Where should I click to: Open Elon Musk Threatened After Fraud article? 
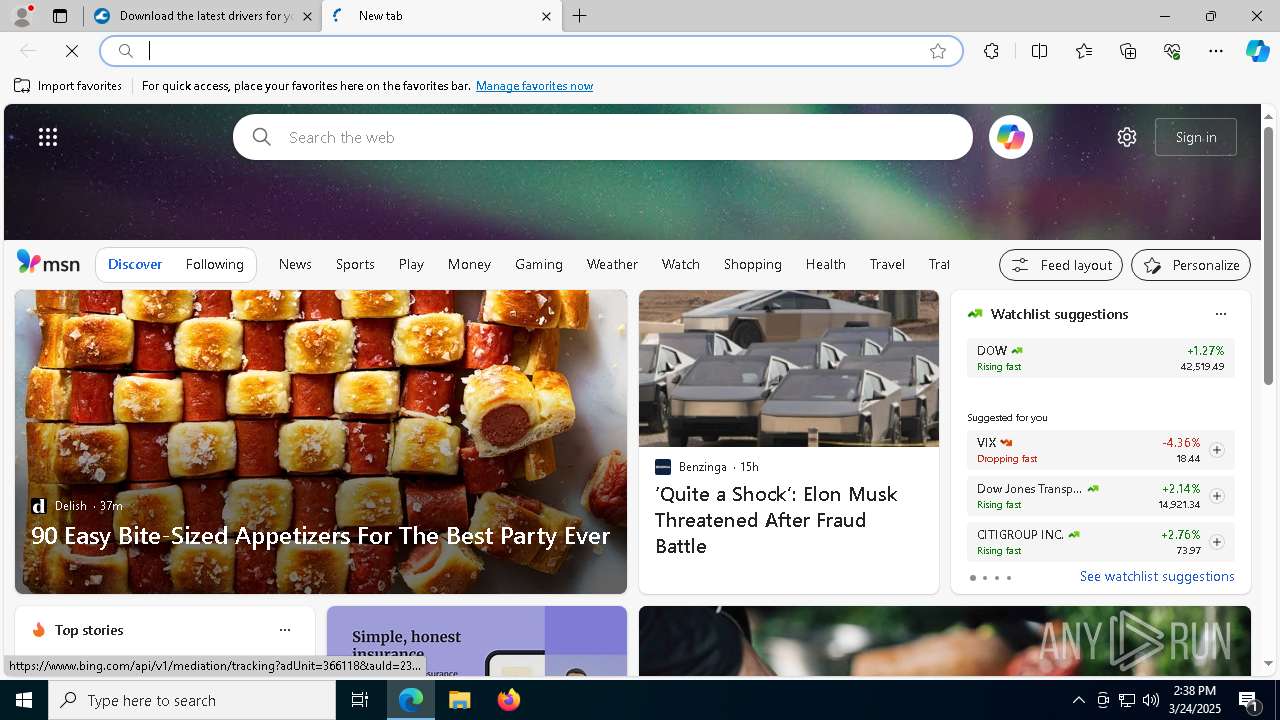coord(776,520)
